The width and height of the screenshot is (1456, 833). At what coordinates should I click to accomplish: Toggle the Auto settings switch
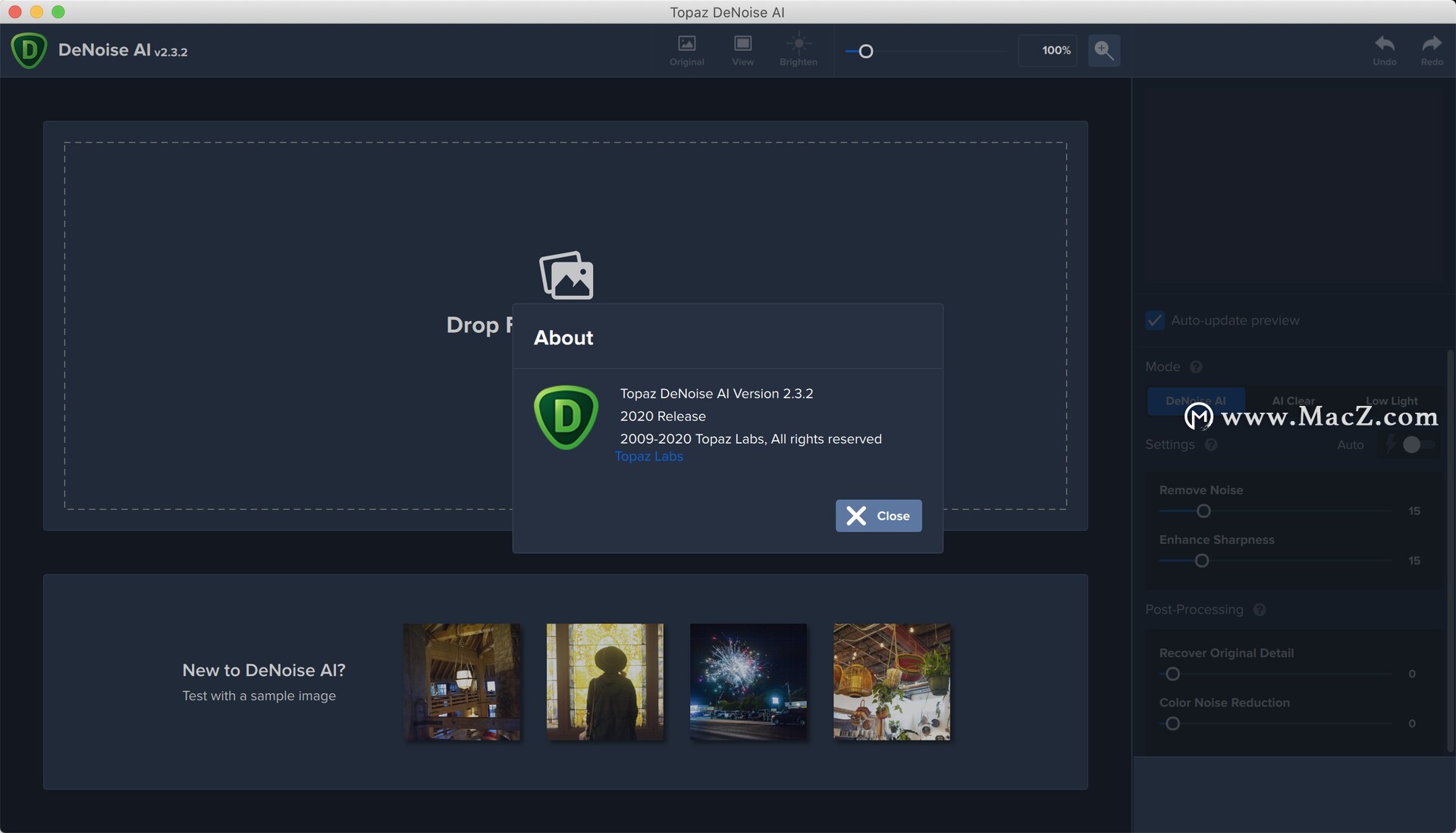coord(1417,445)
